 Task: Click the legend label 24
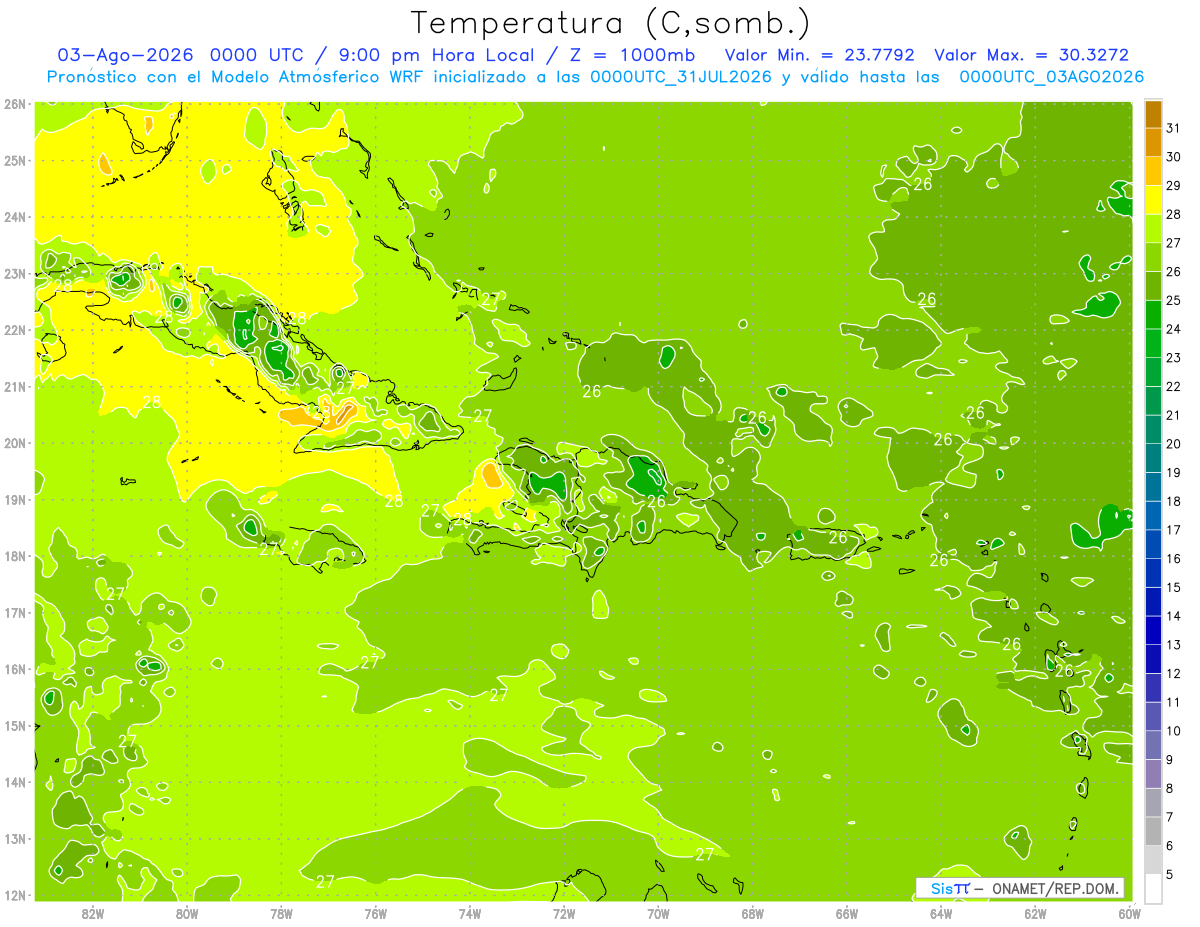tap(1174, 329)
